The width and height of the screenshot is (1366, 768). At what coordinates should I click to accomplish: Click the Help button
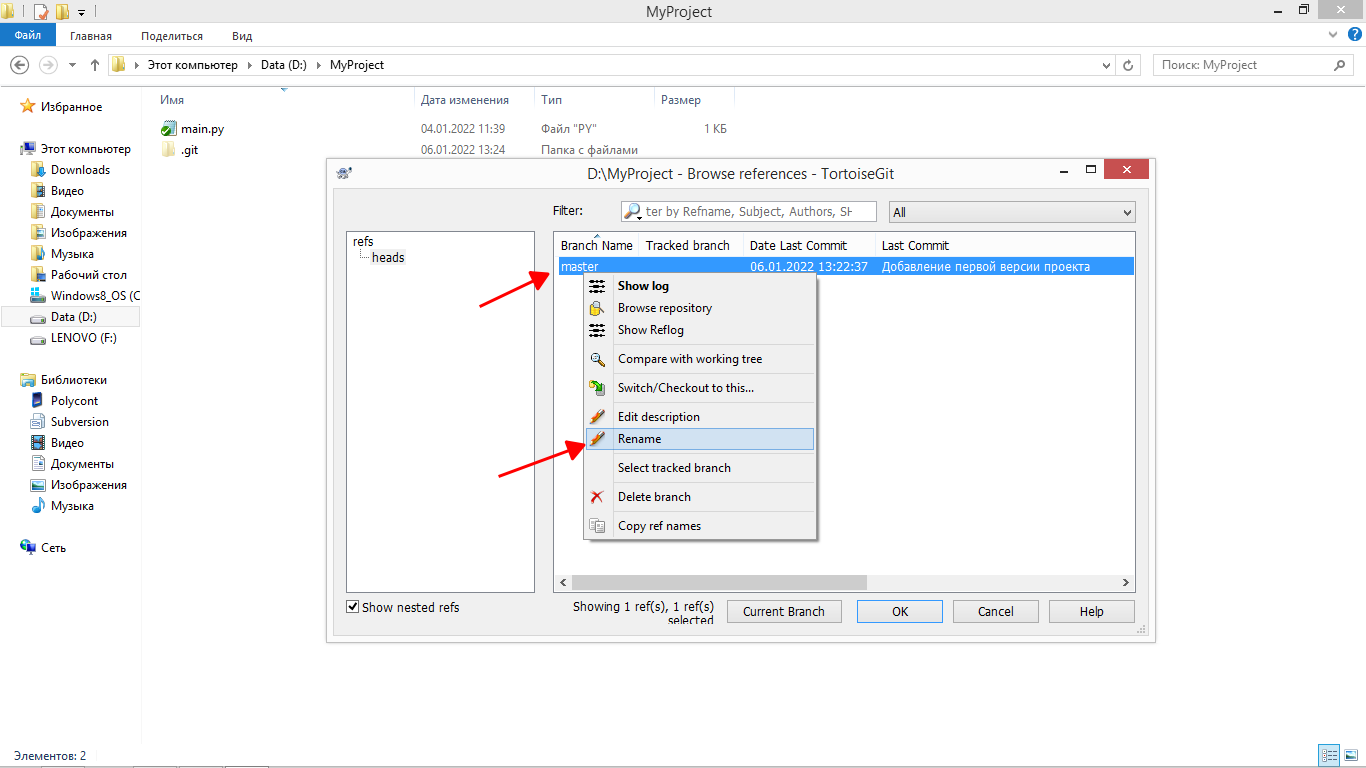pos(1091,612)
